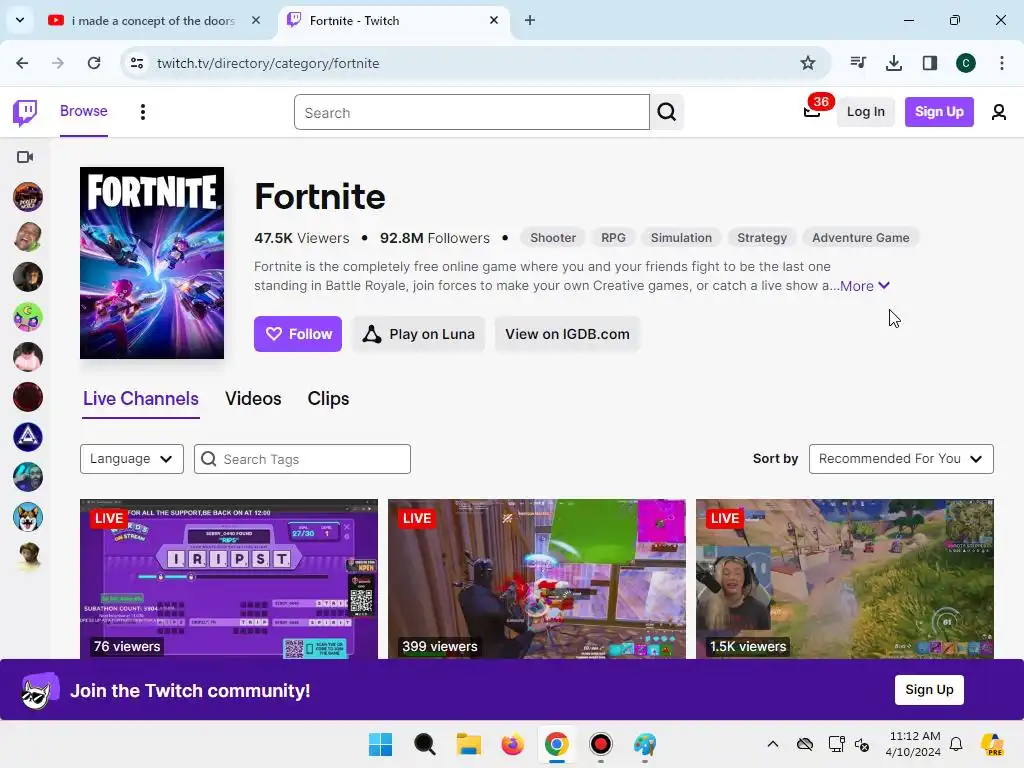The height and width of the screenshot is (768, 1024).
Task: Open the second sidebar channel avatar
Action: click(28, 237)
